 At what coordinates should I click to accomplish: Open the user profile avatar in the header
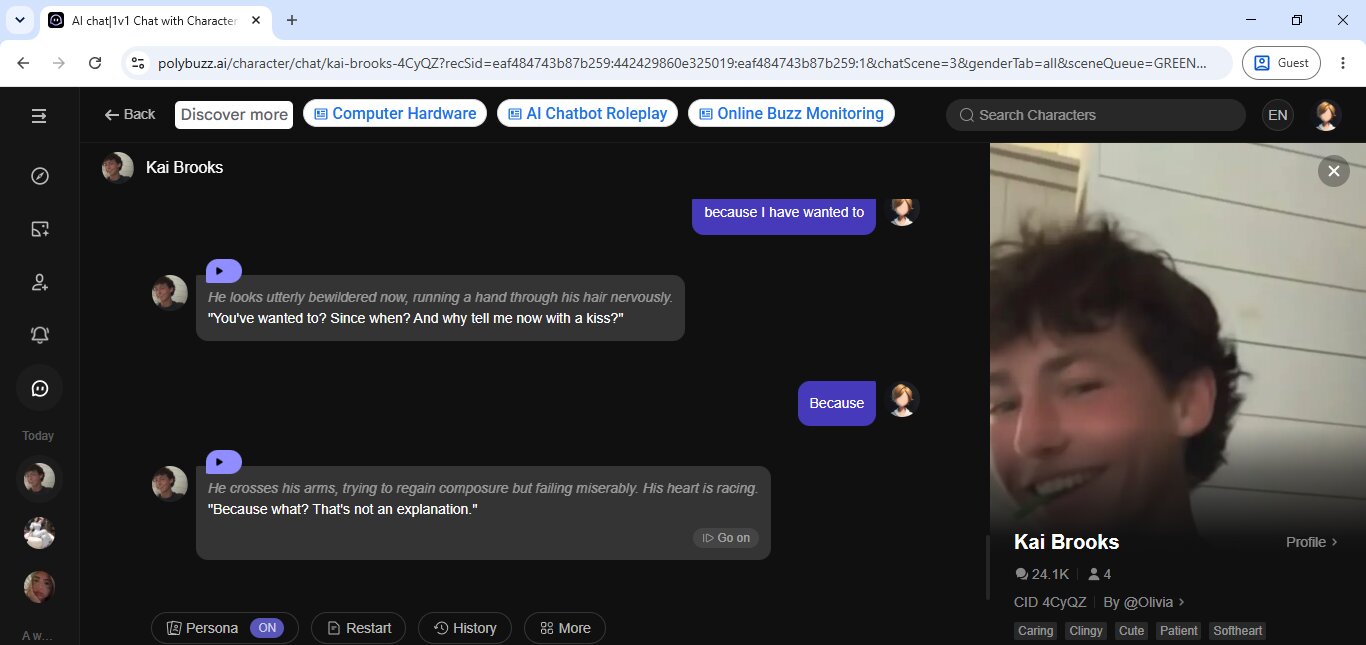pos(1327,115)
